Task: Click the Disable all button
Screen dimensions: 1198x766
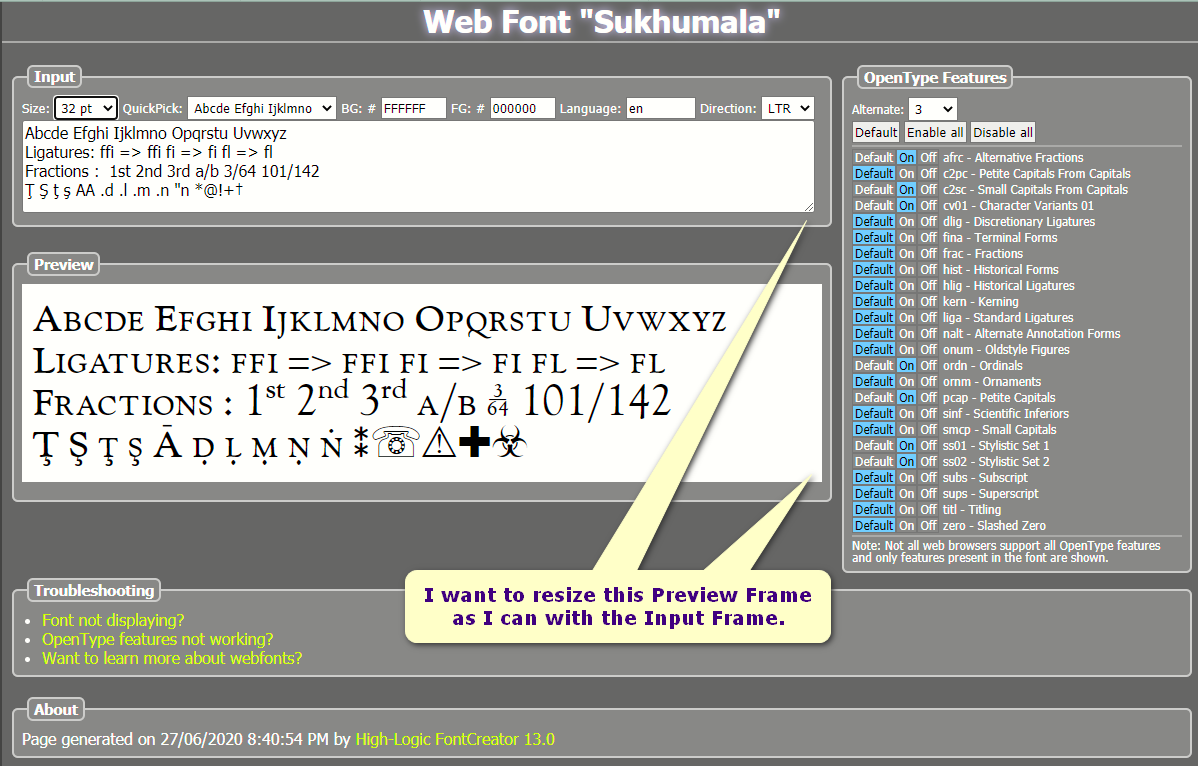Action: click(x=1003, y=132)
